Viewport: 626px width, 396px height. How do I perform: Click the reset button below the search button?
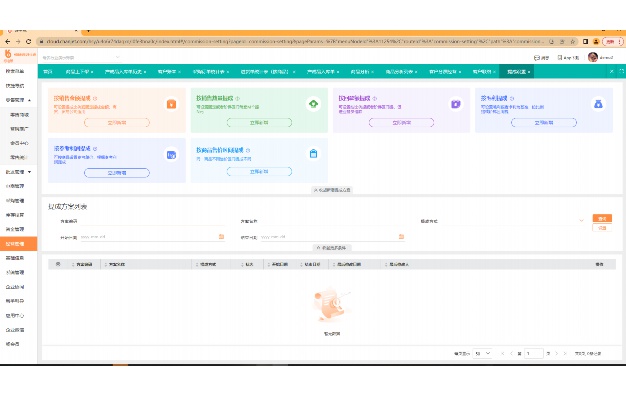pyautogui.click(x=602, y=228)
